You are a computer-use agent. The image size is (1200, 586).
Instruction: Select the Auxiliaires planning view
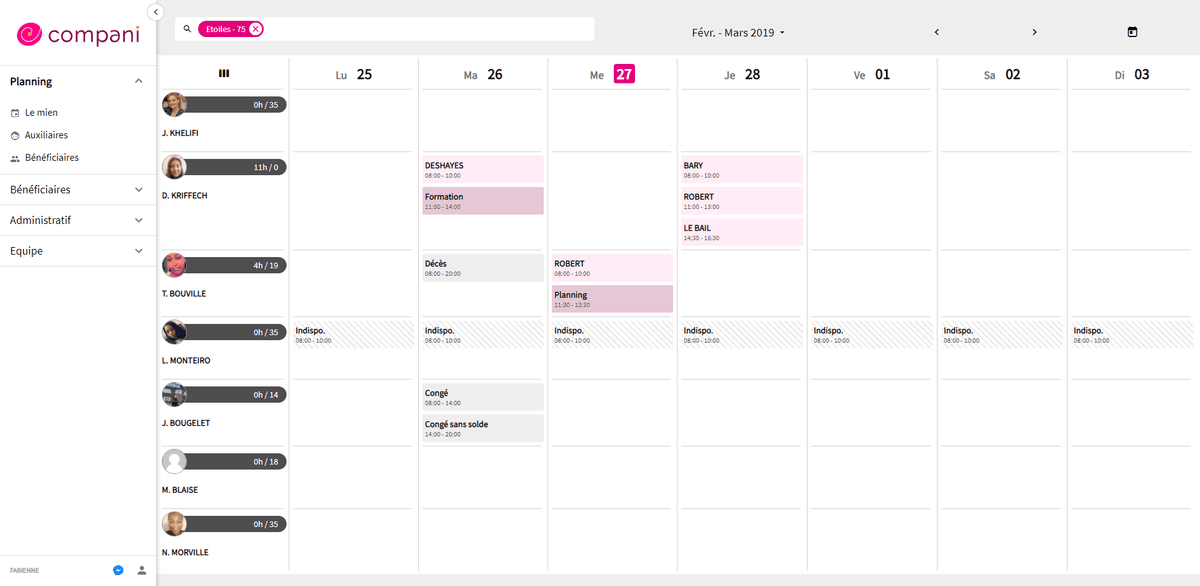[46, 135]
